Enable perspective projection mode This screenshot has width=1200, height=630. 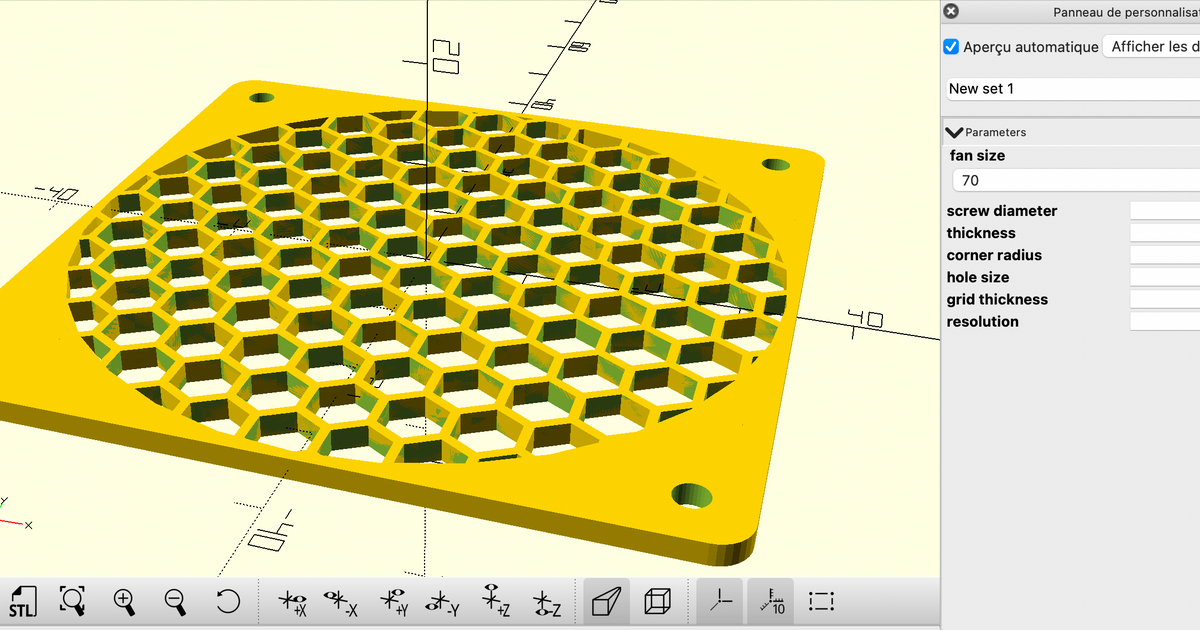click(x=605, y=601)
